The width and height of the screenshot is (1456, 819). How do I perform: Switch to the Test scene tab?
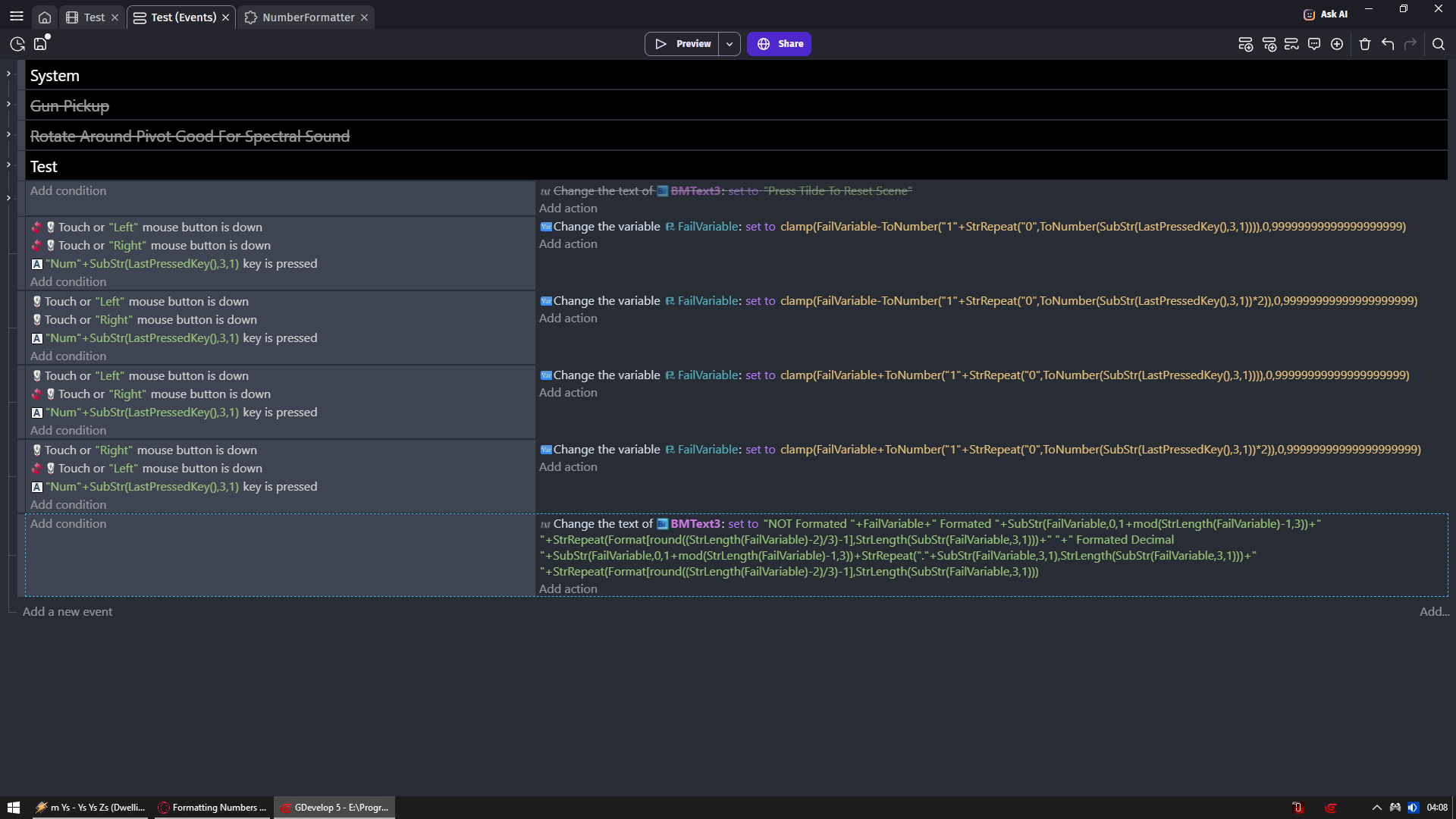click(x=94, y=17)
